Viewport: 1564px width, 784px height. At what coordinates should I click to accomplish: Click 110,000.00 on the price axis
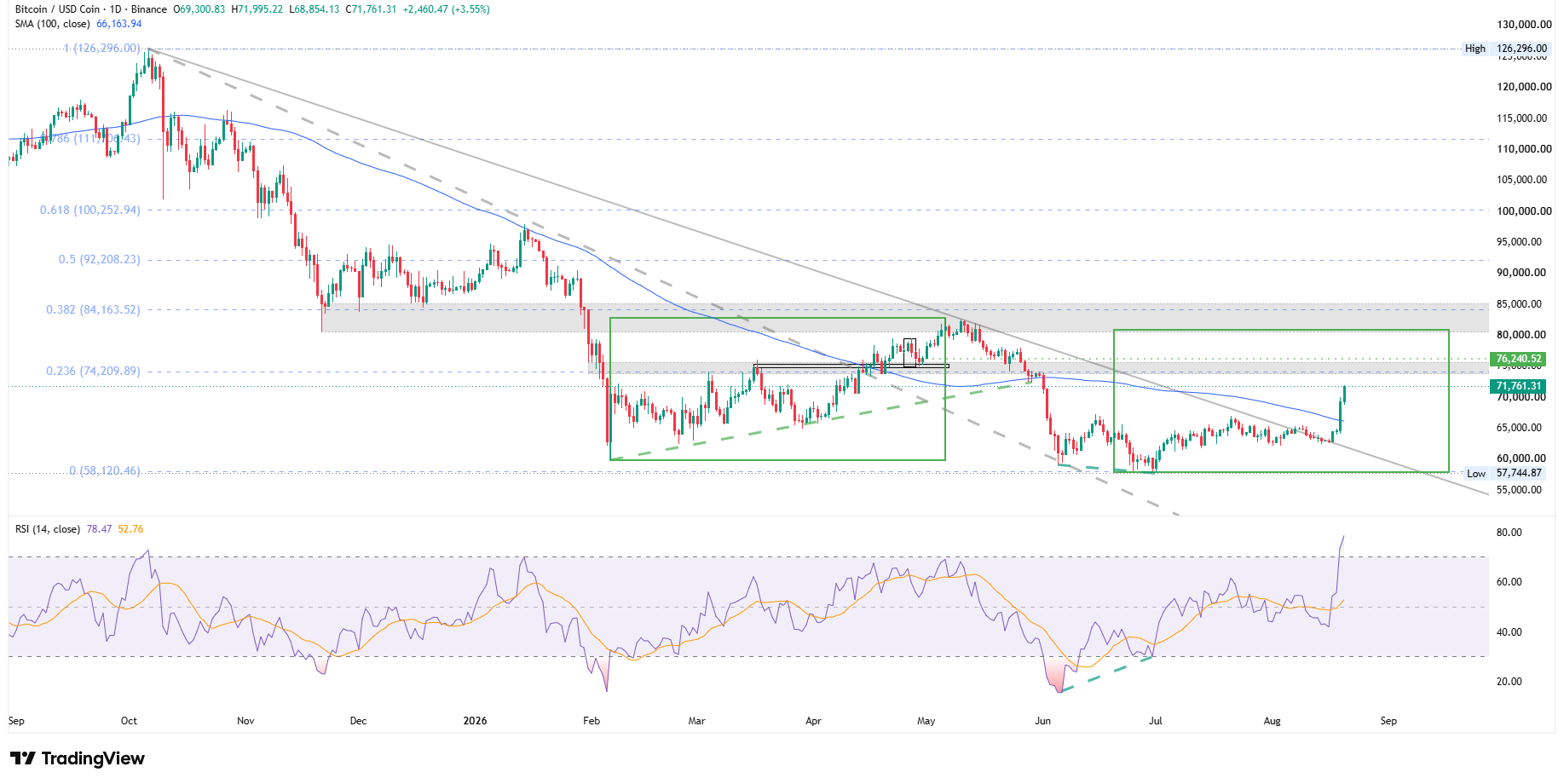click(x=1524, y=149)
